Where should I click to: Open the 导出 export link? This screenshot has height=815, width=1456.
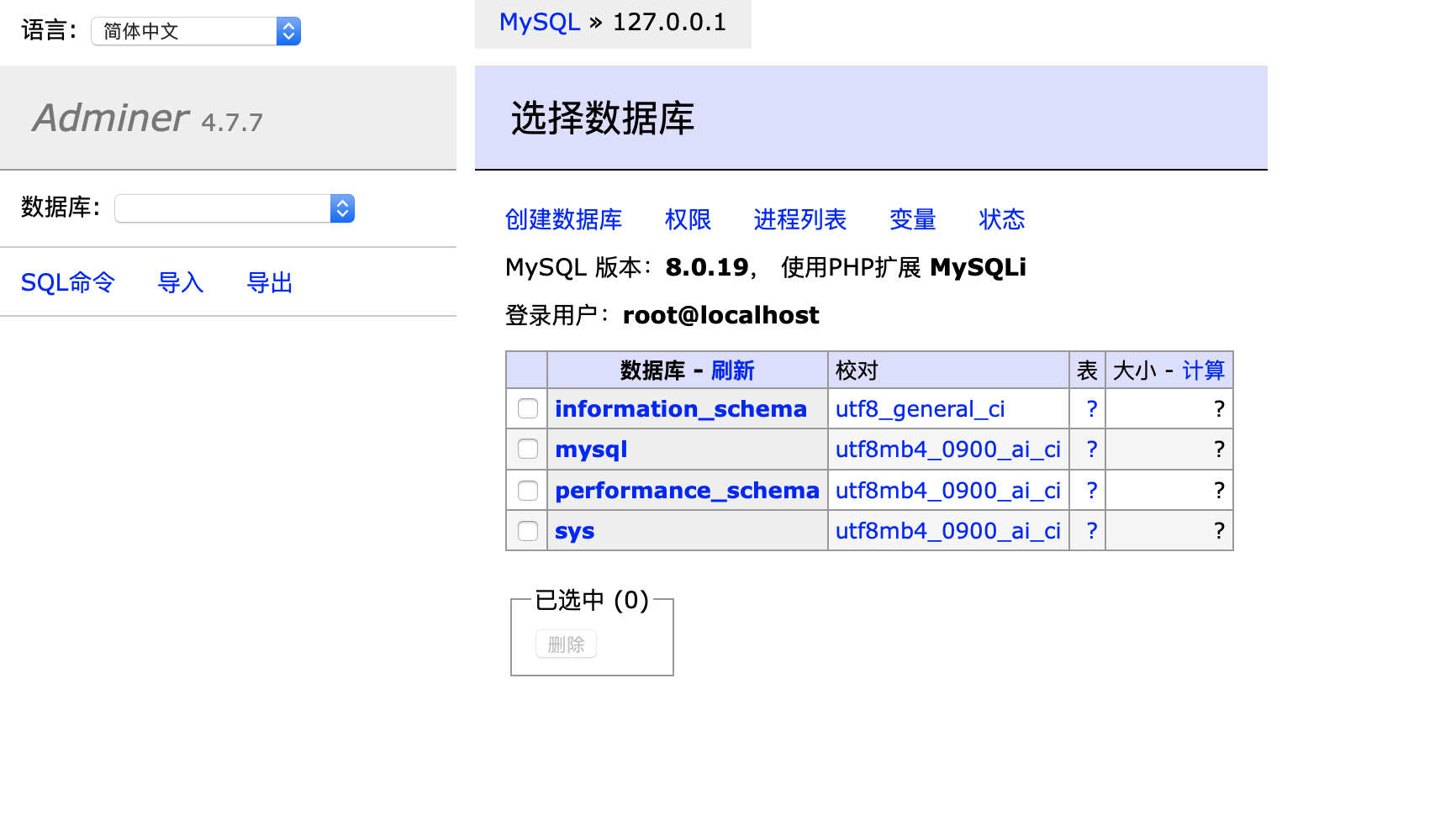click(x=270, y=282)
